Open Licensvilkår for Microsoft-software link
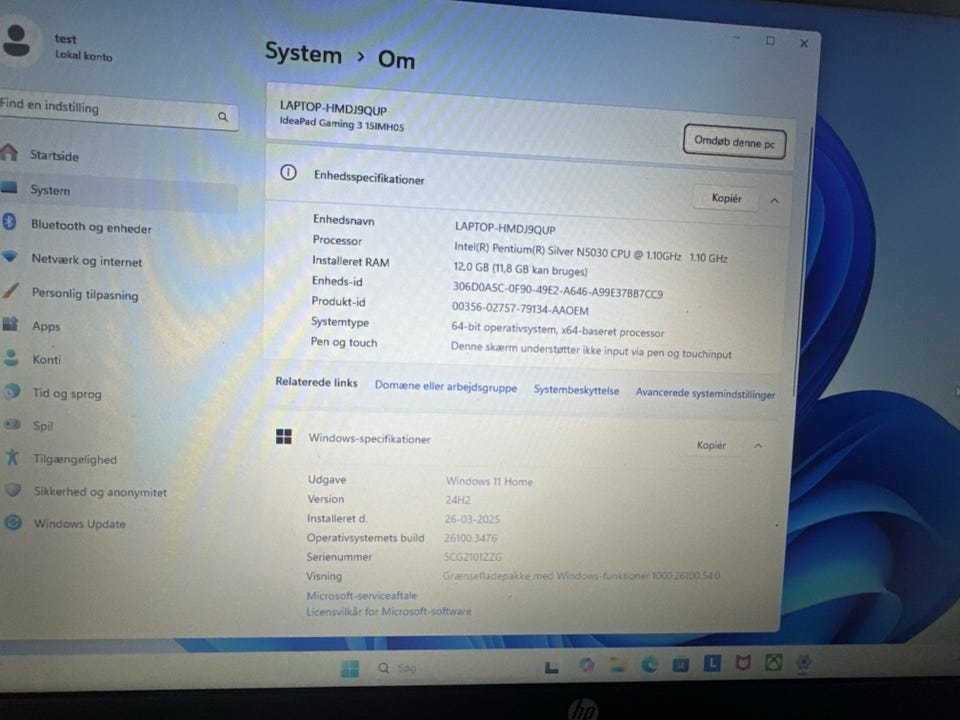 point(389,611)
